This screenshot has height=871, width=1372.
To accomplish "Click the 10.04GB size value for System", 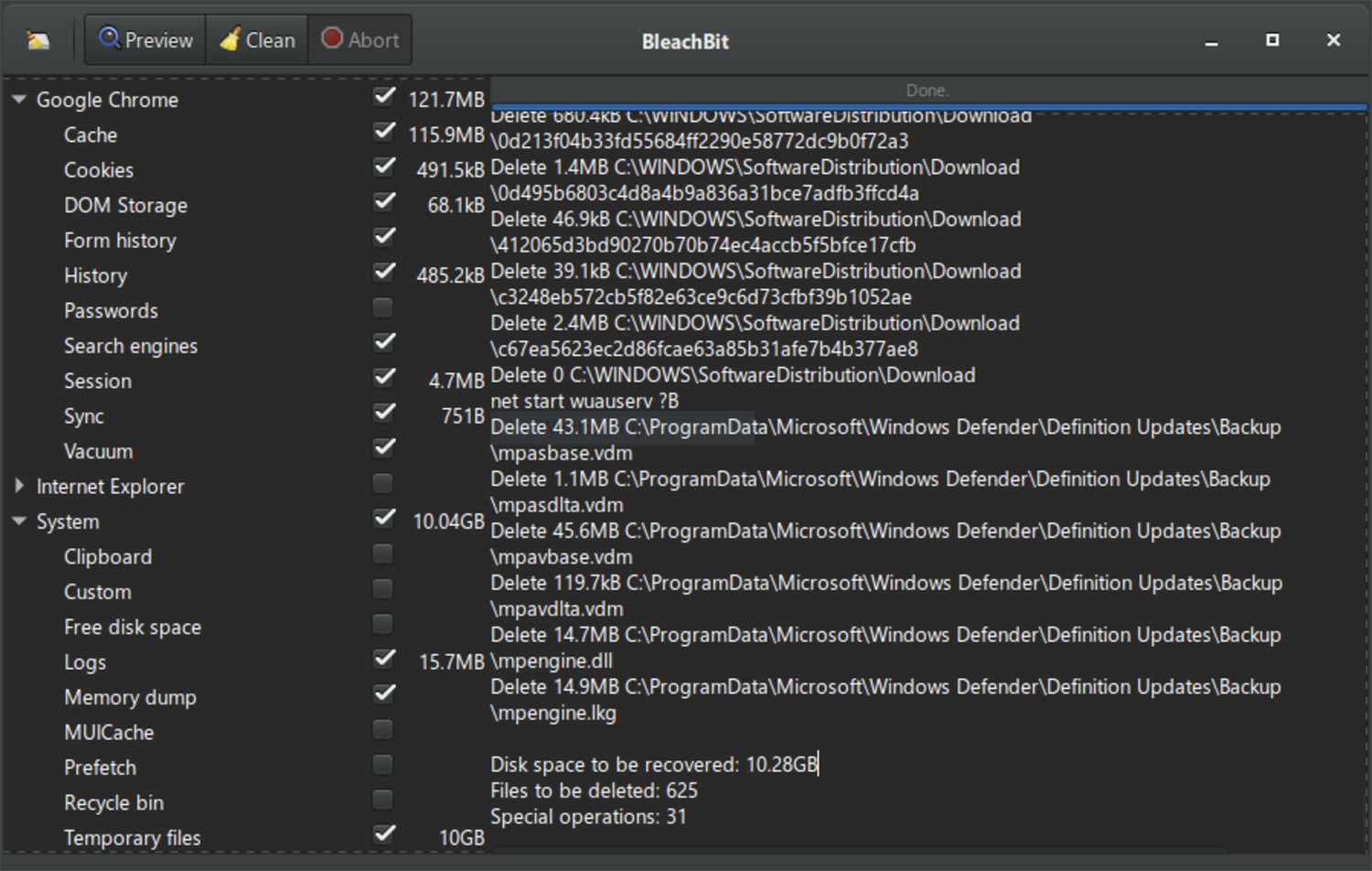I will coord(448,522).
